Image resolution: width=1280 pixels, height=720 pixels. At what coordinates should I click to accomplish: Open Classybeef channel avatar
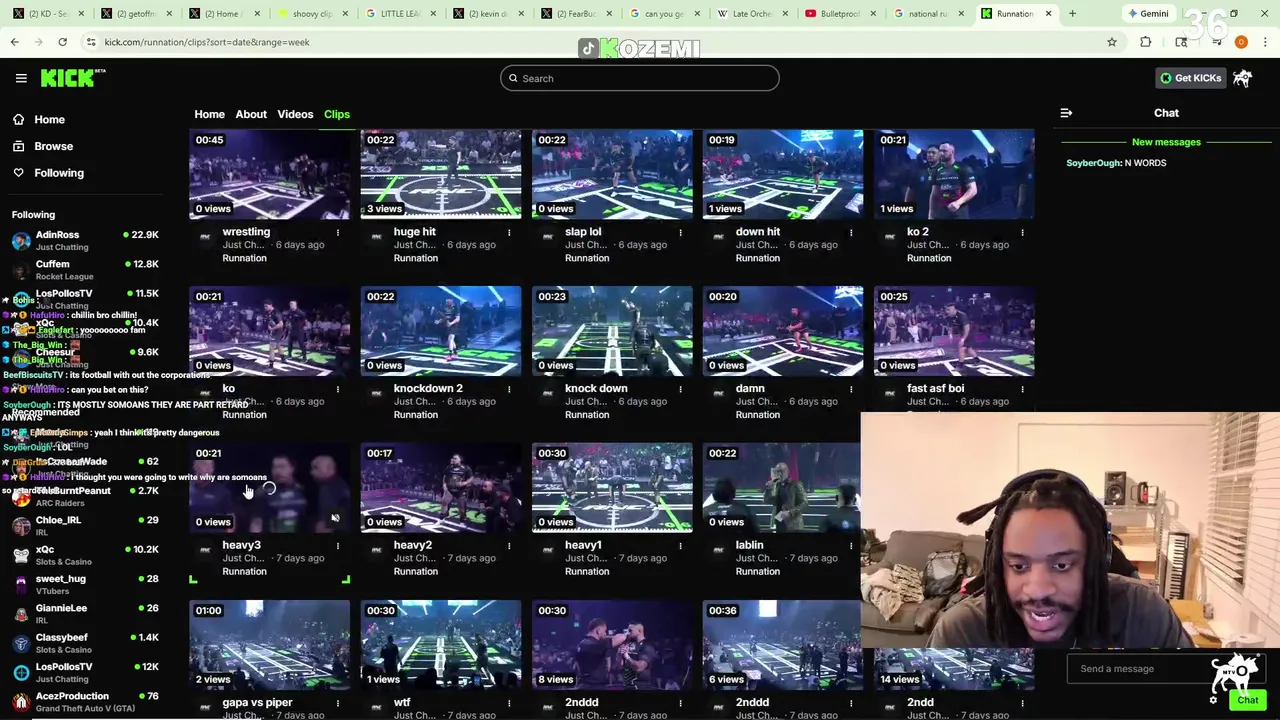click(x=21, y=643)
